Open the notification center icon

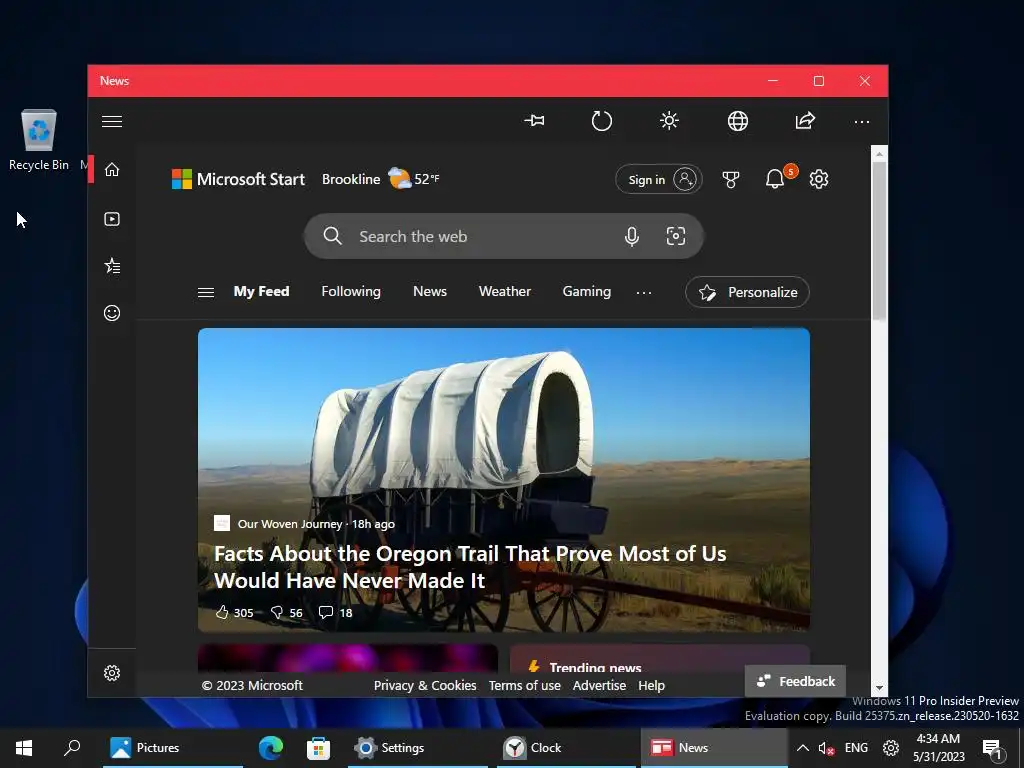tap(993, 749)
